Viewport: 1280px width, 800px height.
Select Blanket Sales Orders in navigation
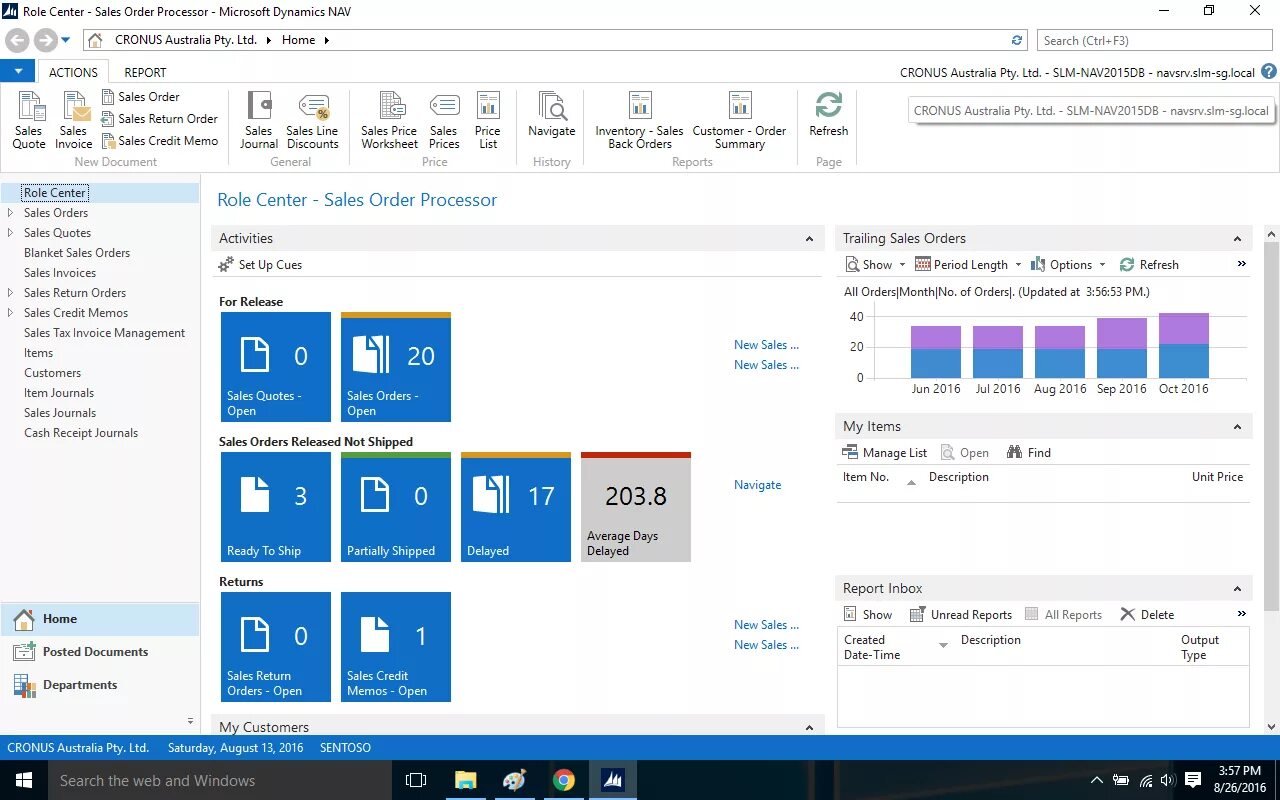click(77, 253)
